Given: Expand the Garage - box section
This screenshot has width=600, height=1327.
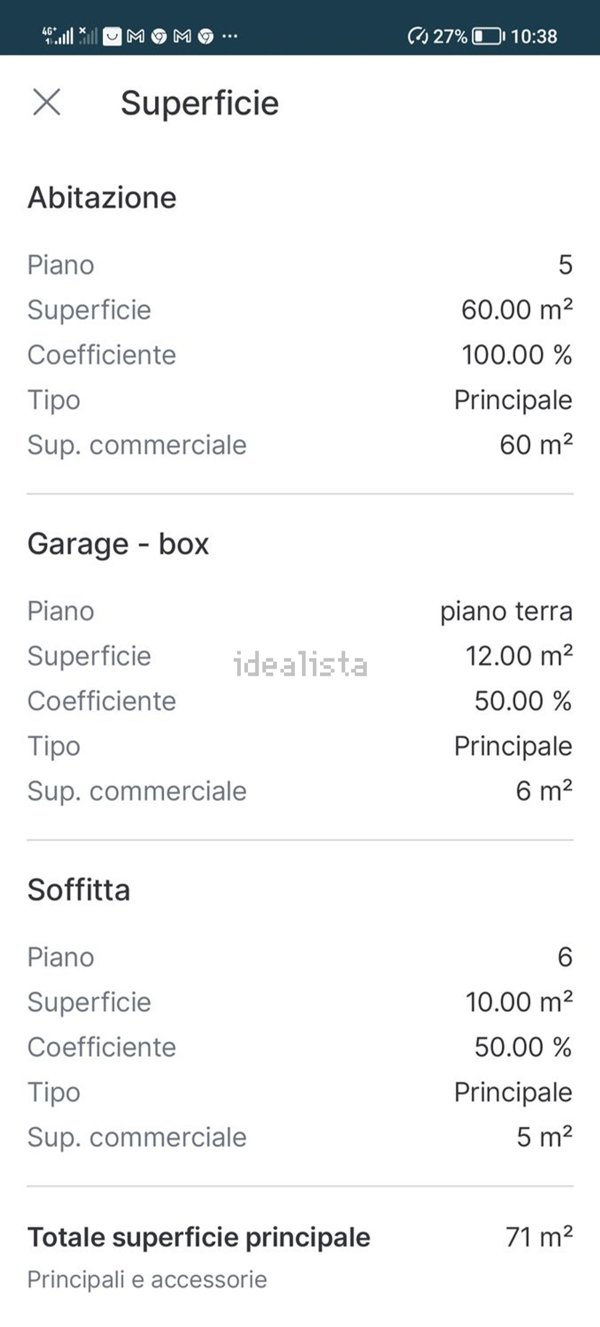Looking at the screenshot, I should click(x=118, y=543).
